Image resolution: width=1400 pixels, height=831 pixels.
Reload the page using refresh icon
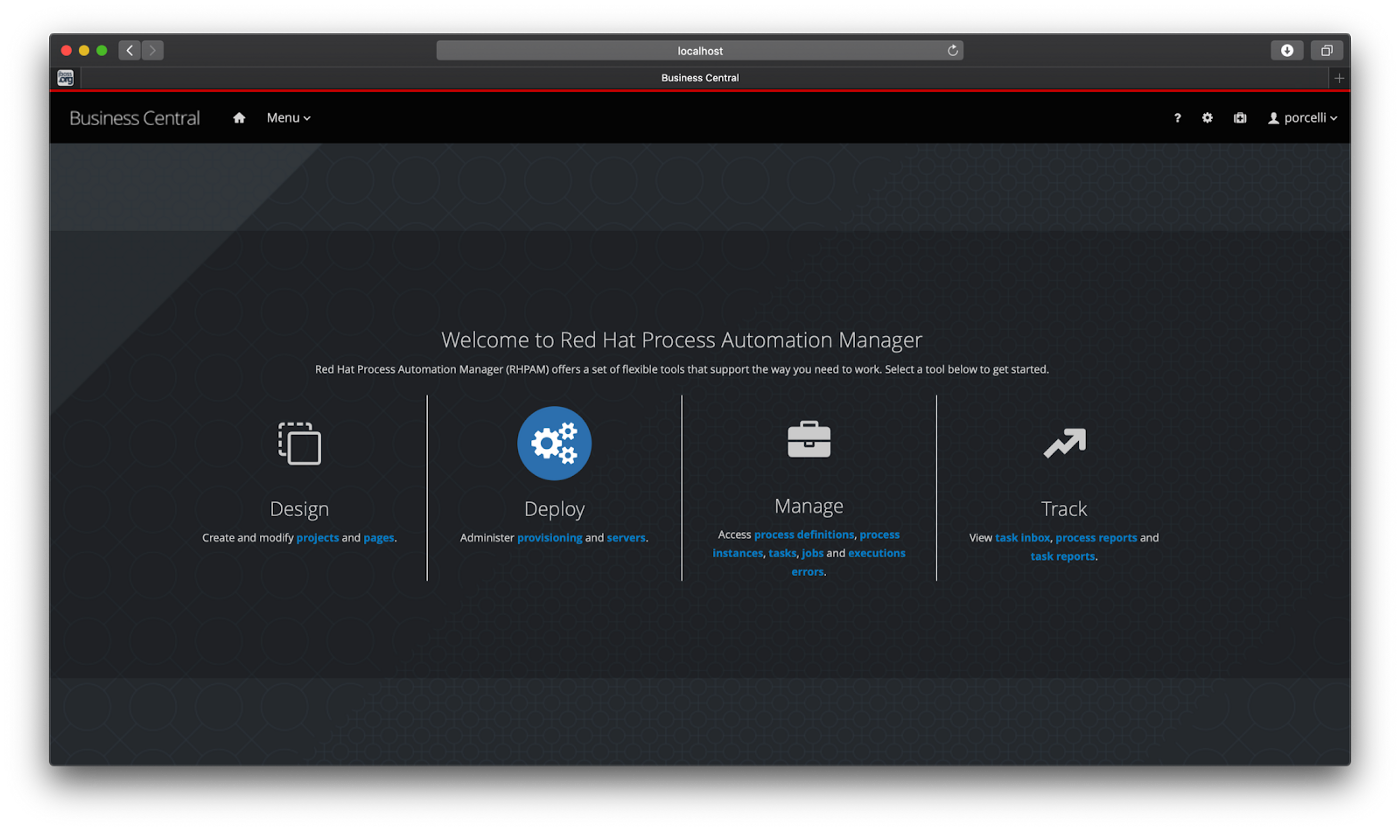coord(952,50)
